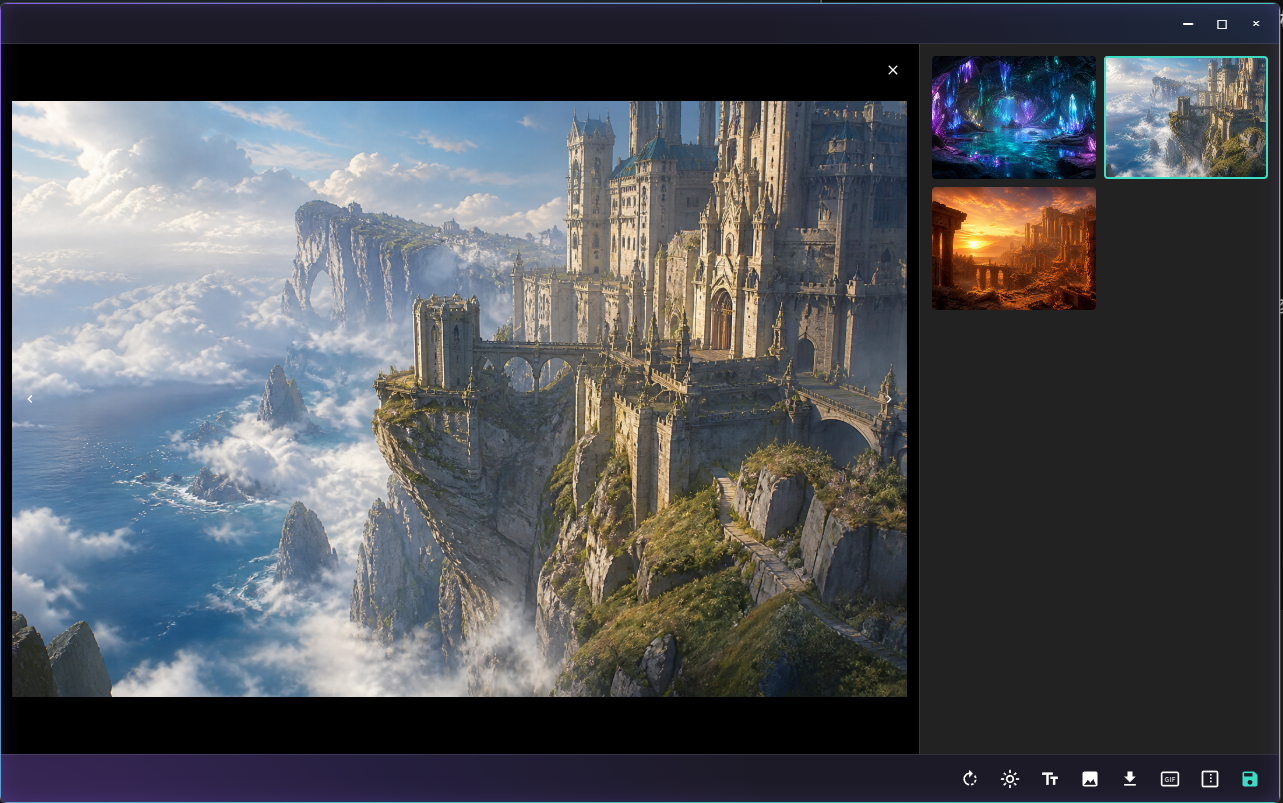Download the current image

[x=1130, y=779]
